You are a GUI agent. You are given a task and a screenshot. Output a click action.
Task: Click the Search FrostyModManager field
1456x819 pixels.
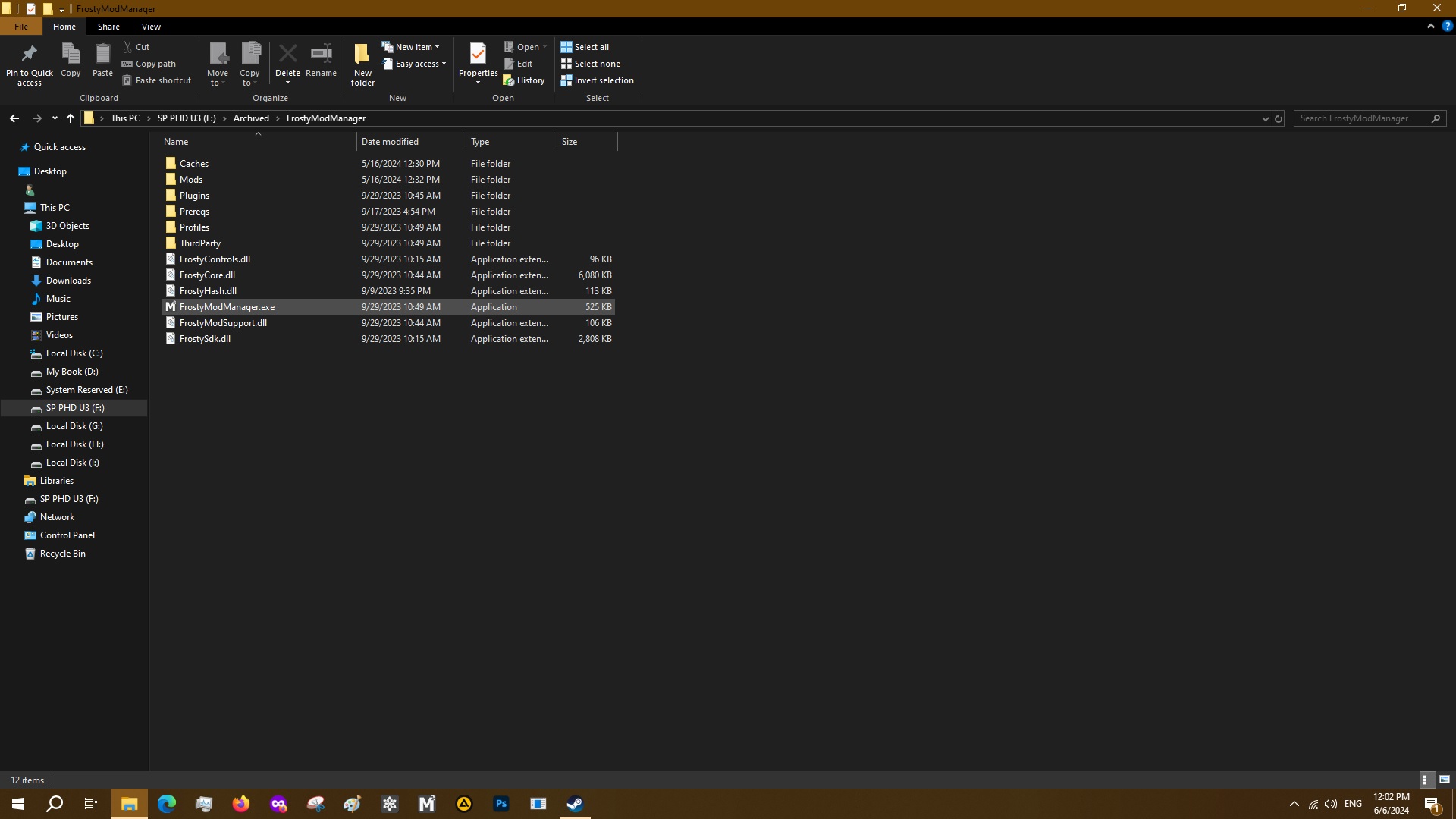[x=1361, y=118]
